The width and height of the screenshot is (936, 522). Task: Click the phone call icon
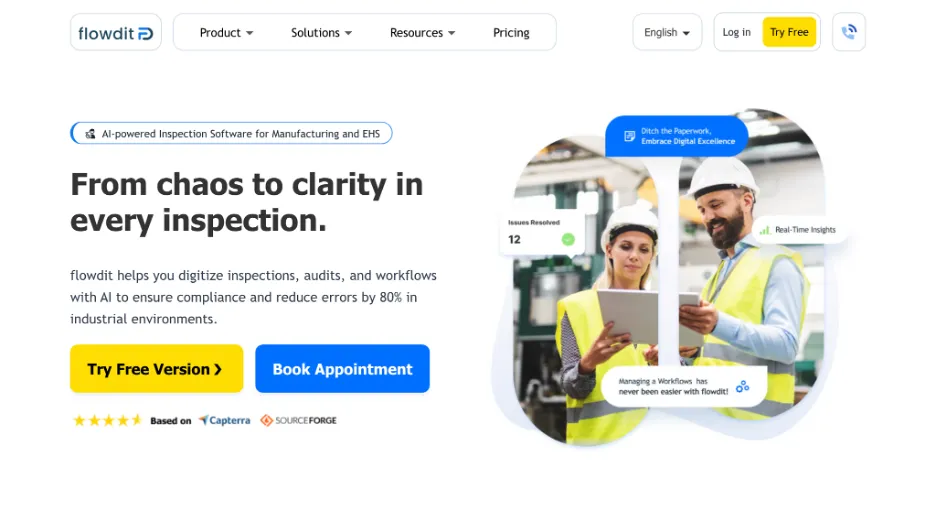coord(849,32)
